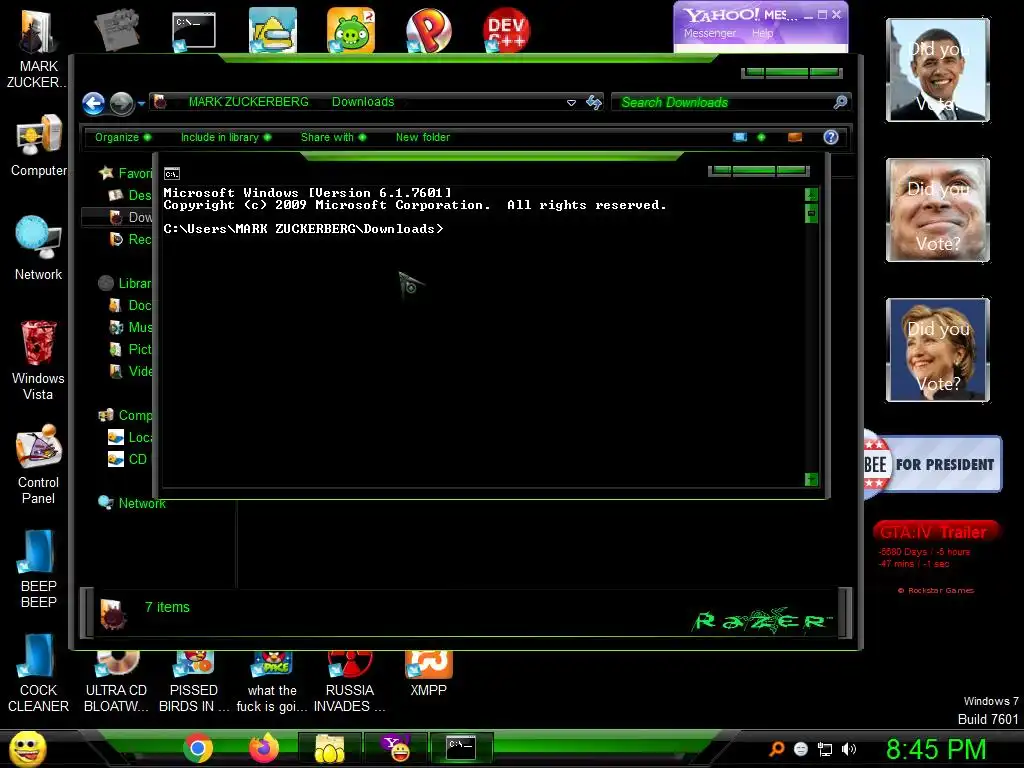Refresh the Downloads folder view

coord(594,103)
